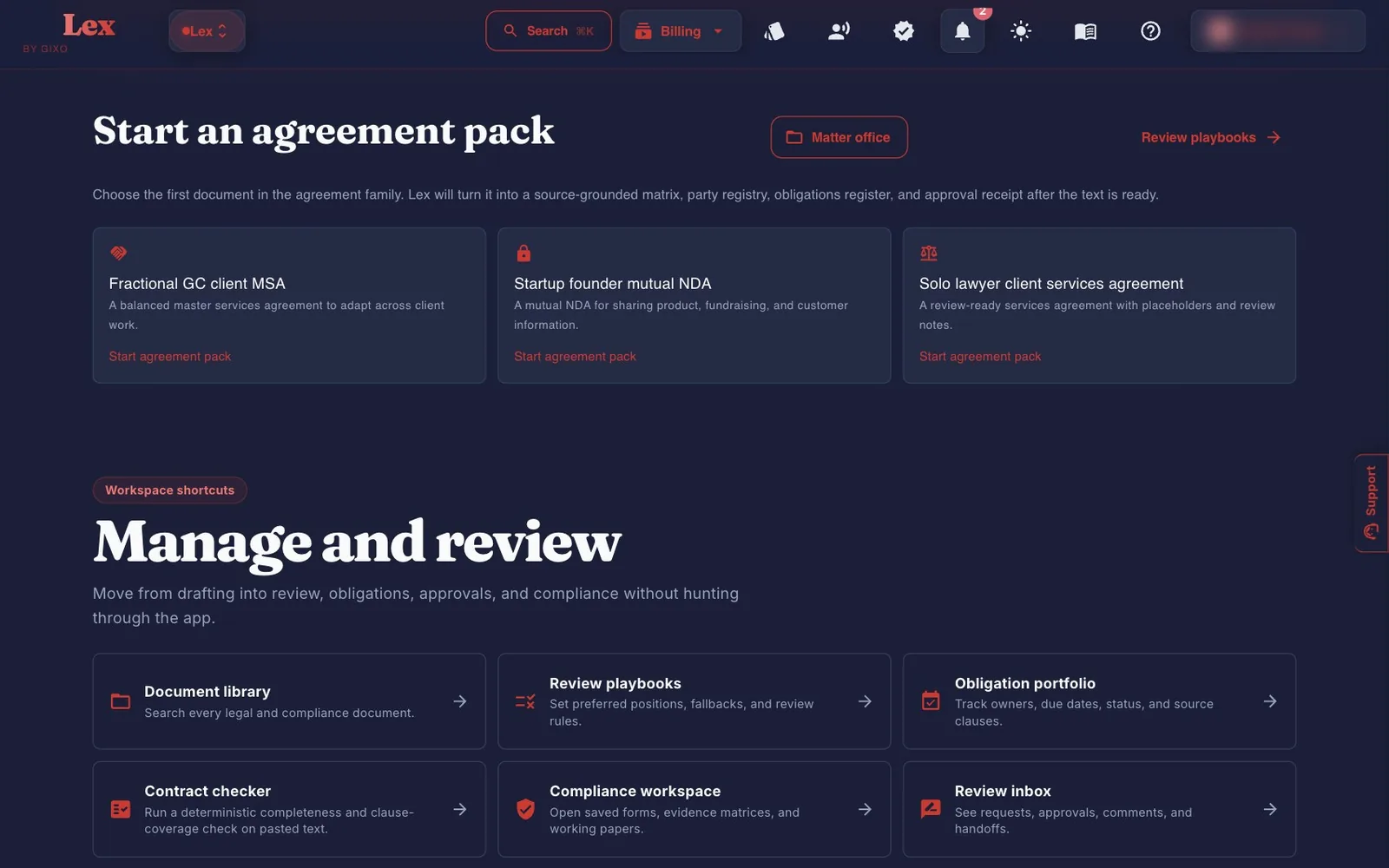Open the swatches/cards icon in header

point(773,31)
